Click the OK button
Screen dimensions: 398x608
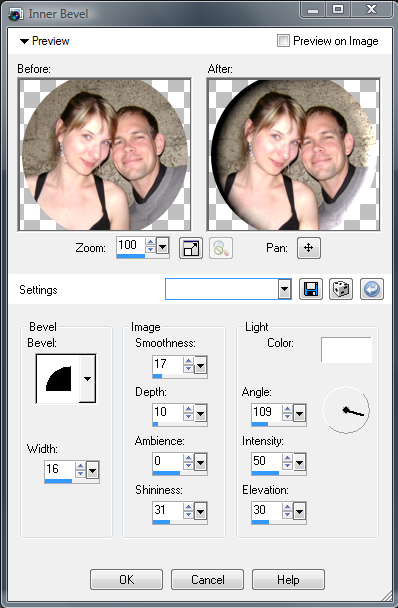click(x=126, y=579)
